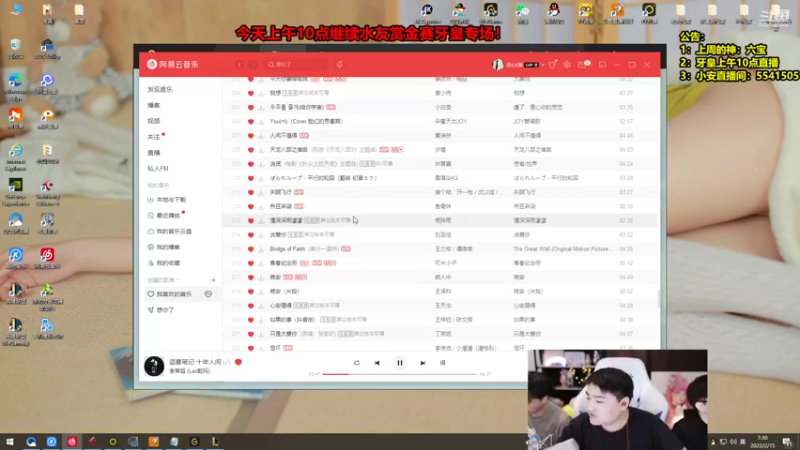This screenshot has width=800, height=450.
Task: Open 发现音乐 in the sidebar
Action: (160, 89)
